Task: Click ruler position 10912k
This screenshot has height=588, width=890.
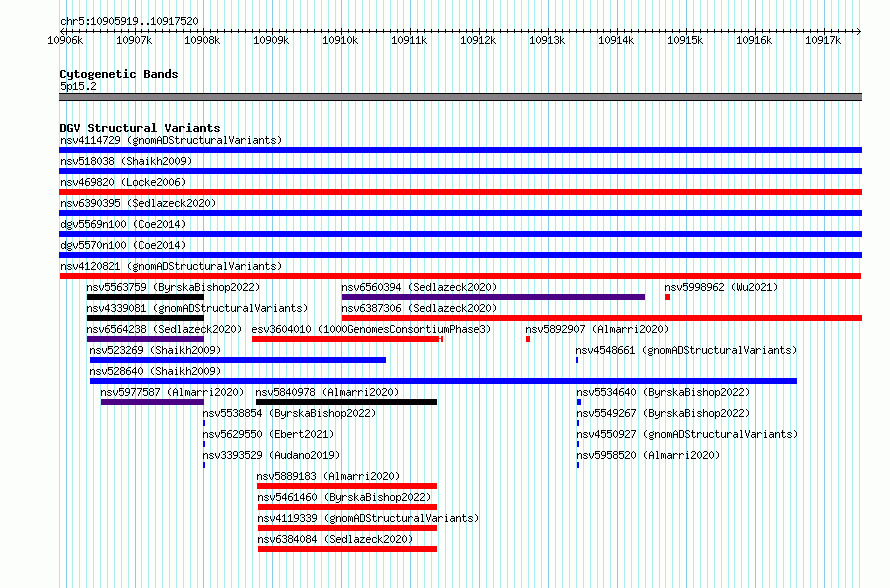Action: (x=478, y=40)
